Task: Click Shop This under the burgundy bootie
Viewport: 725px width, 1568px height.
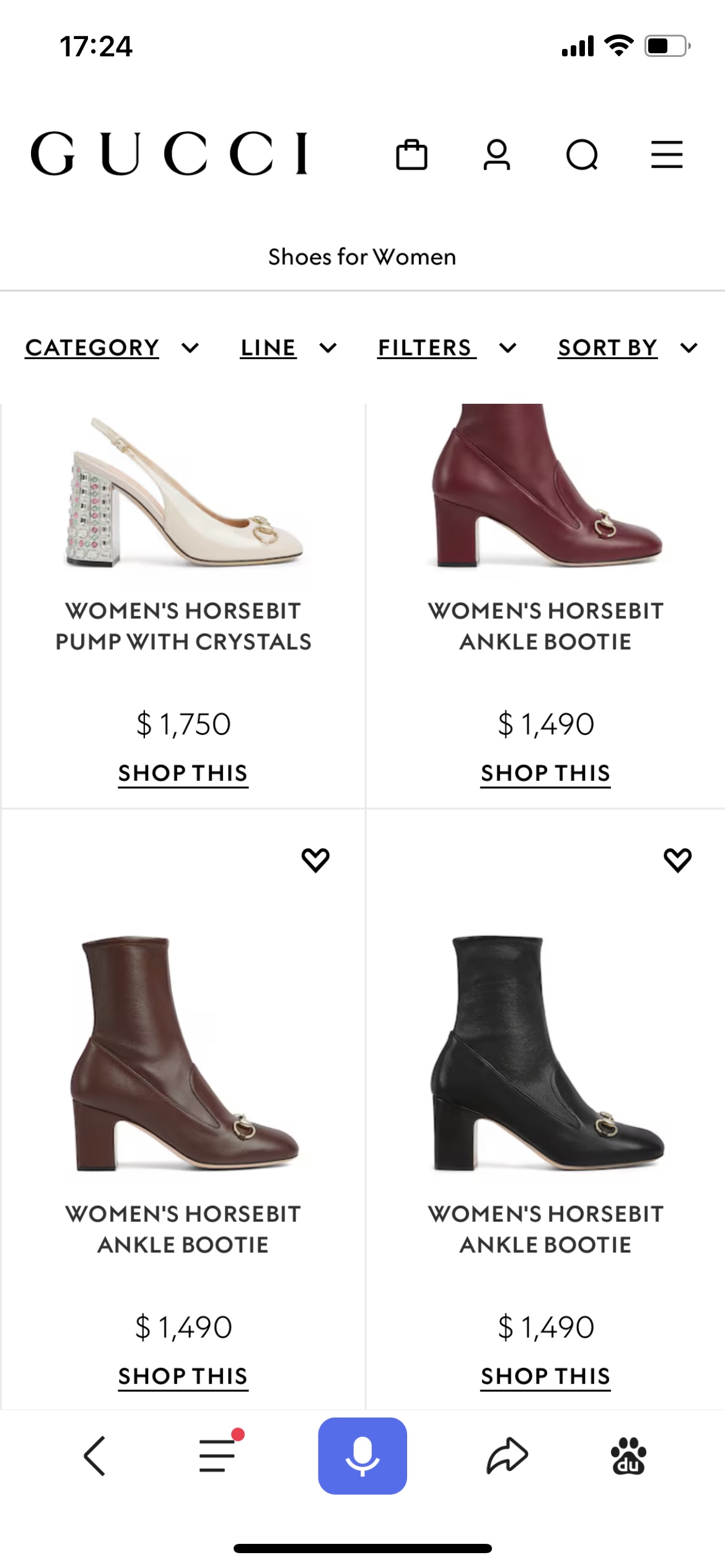Action: (546, 773)
